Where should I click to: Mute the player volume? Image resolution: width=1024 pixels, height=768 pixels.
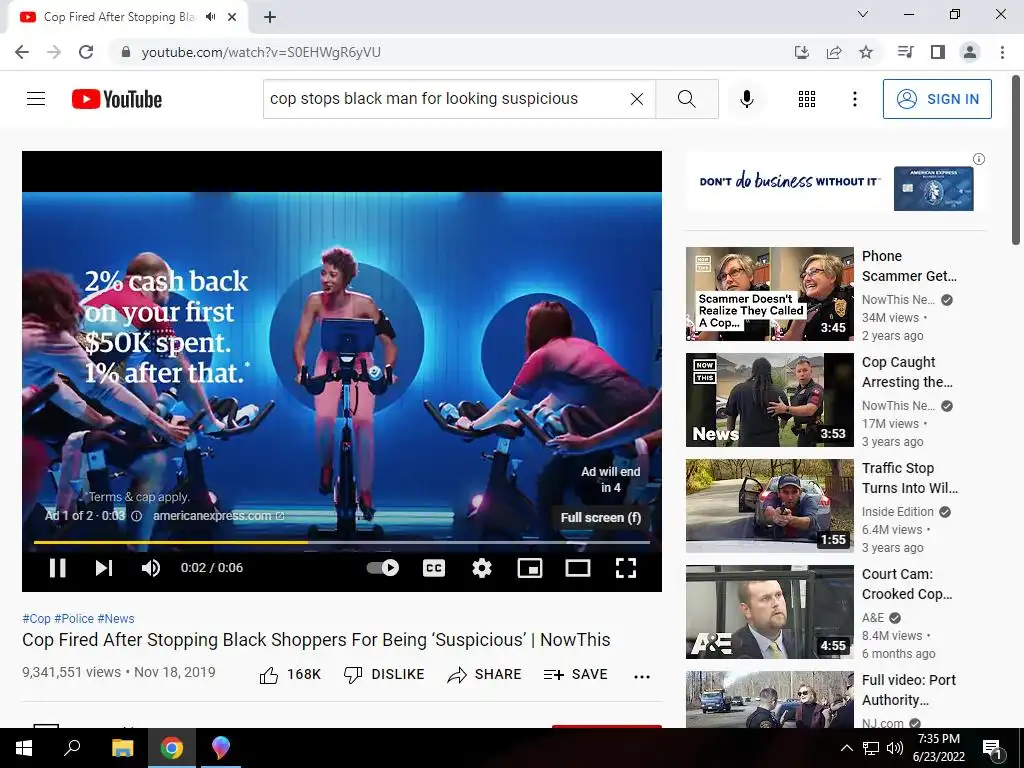[150, 568]
